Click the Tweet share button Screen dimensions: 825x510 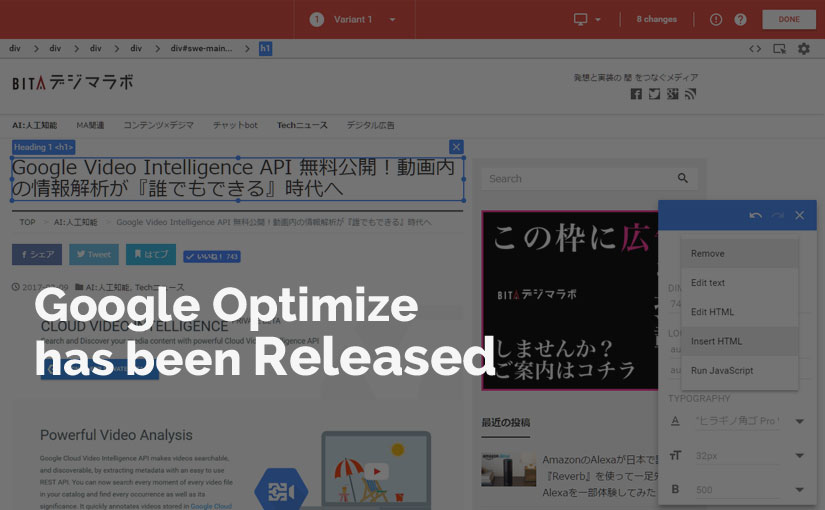coord(94,254)
